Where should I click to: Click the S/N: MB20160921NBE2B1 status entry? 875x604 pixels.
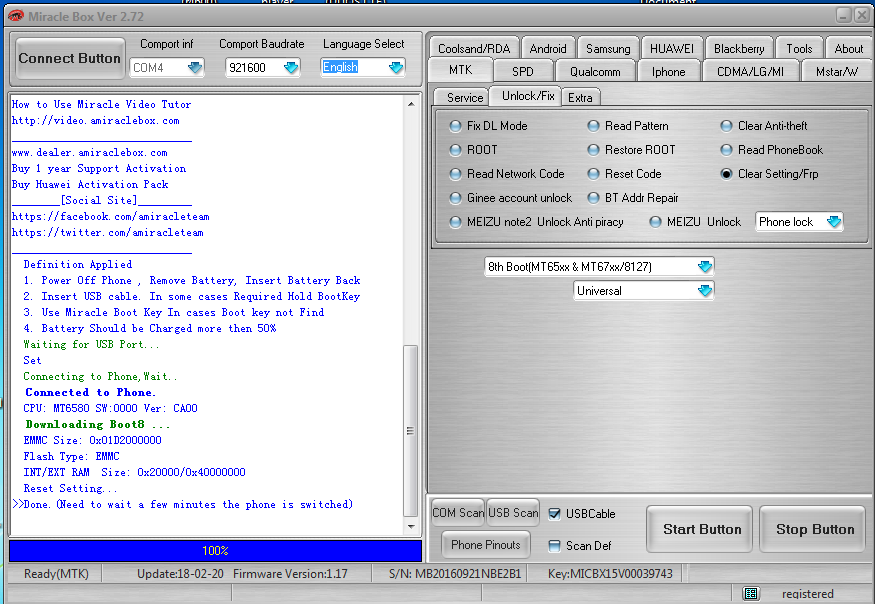click(455, 574)
